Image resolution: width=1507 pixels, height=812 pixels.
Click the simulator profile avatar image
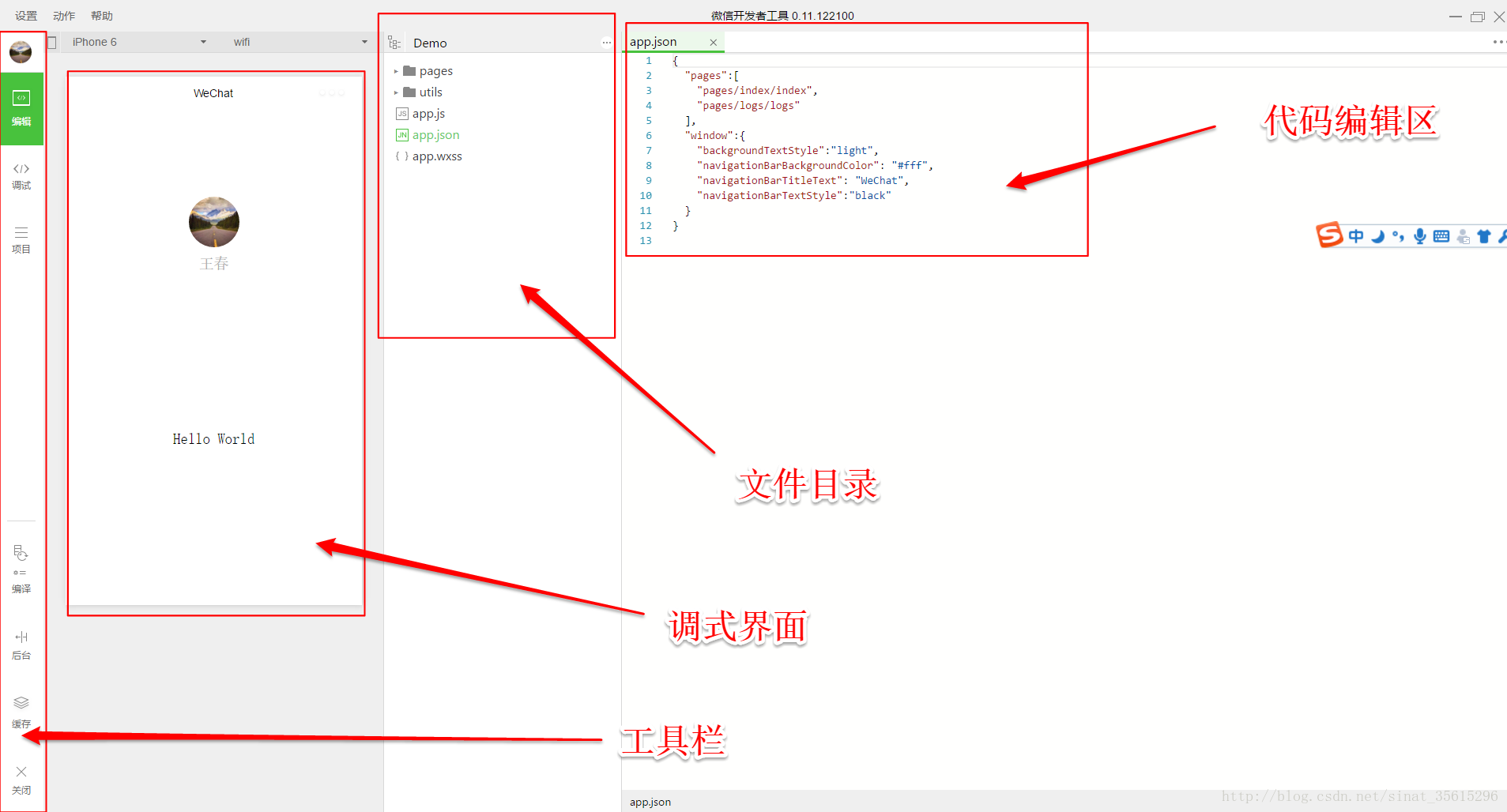[x=214, y=222]
